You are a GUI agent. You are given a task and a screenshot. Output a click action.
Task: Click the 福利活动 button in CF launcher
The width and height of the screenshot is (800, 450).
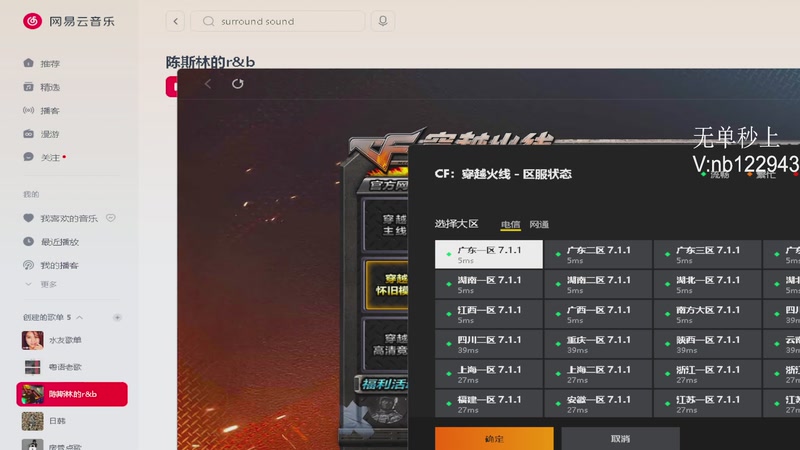tap(382, 384)
